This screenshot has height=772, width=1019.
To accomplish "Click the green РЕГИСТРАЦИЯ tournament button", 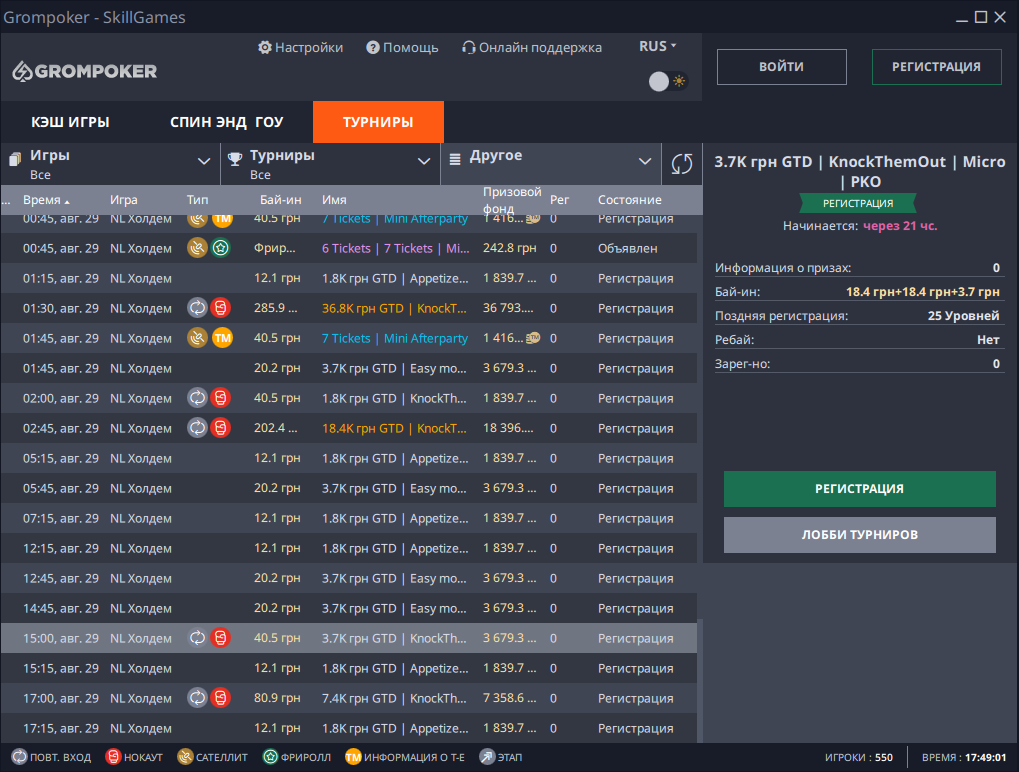I will [859, 489].
